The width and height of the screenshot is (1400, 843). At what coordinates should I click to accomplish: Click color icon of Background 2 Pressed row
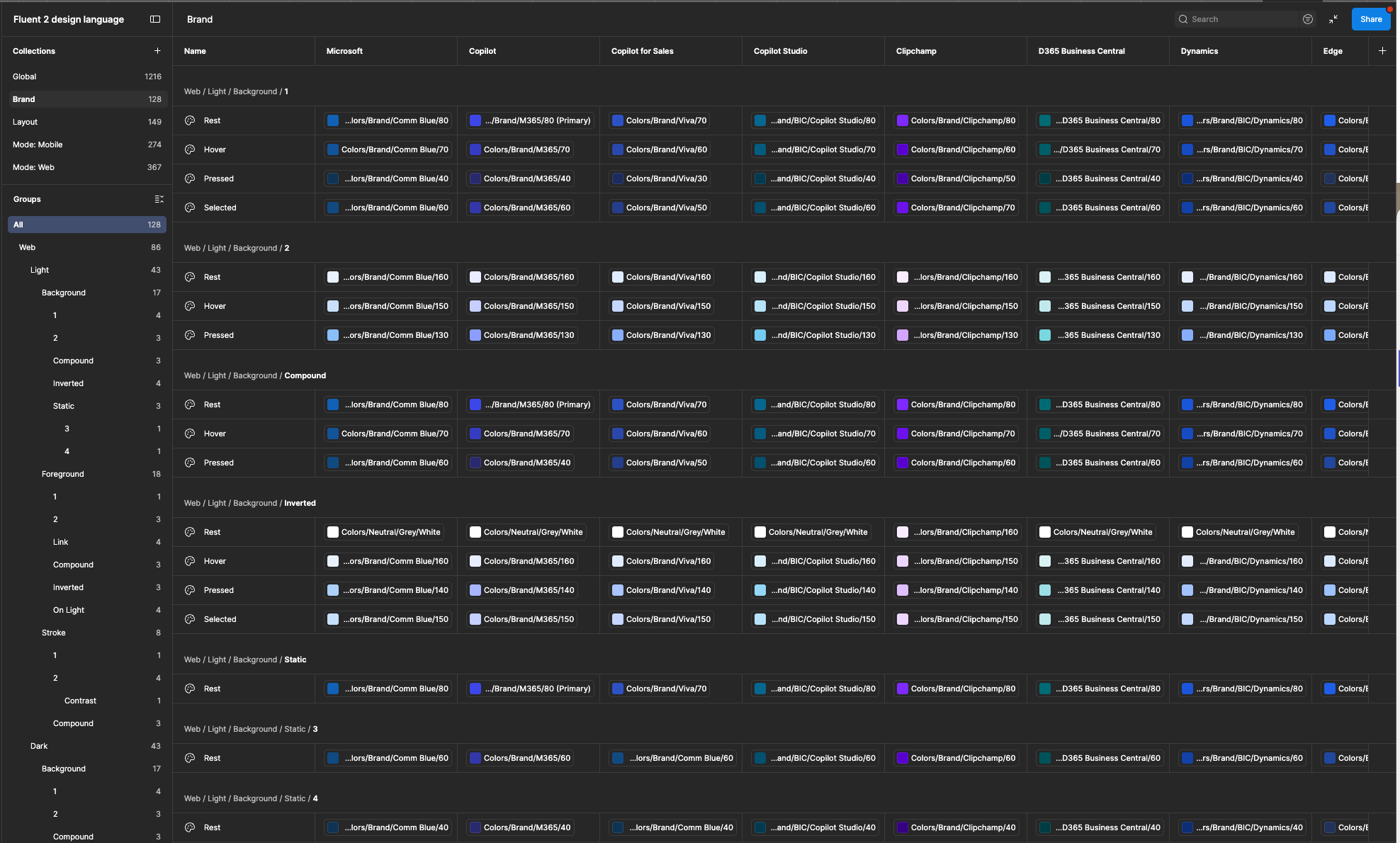[x=190, y=335]
